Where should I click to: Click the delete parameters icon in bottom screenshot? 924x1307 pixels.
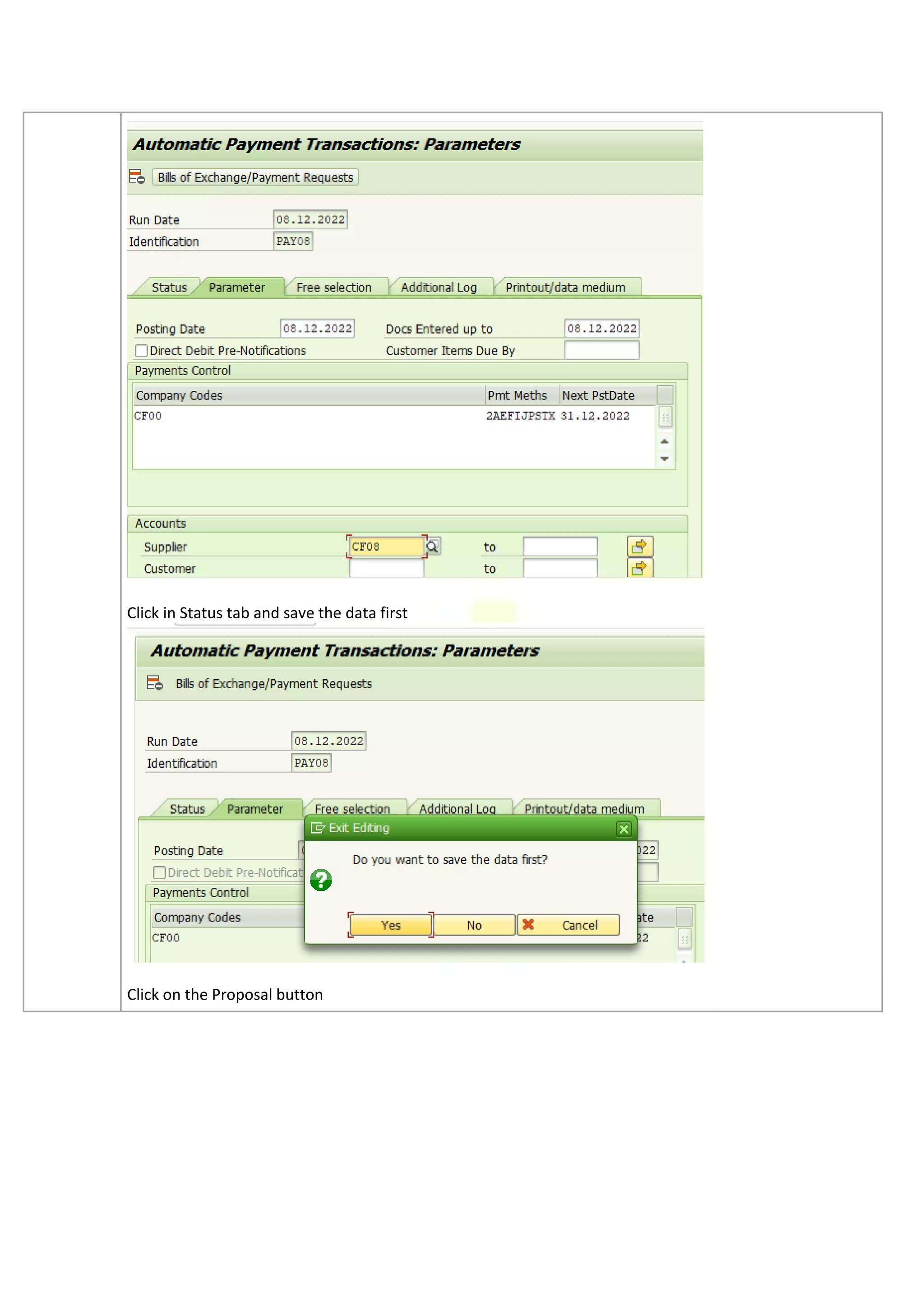point(155,683)
